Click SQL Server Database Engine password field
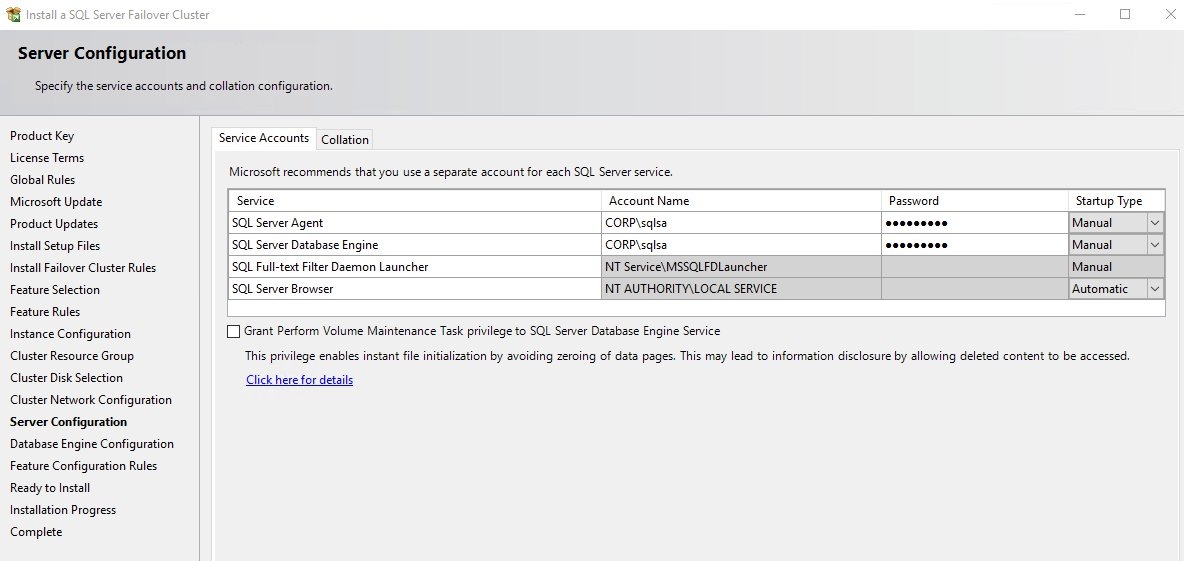 coord(974,245)
